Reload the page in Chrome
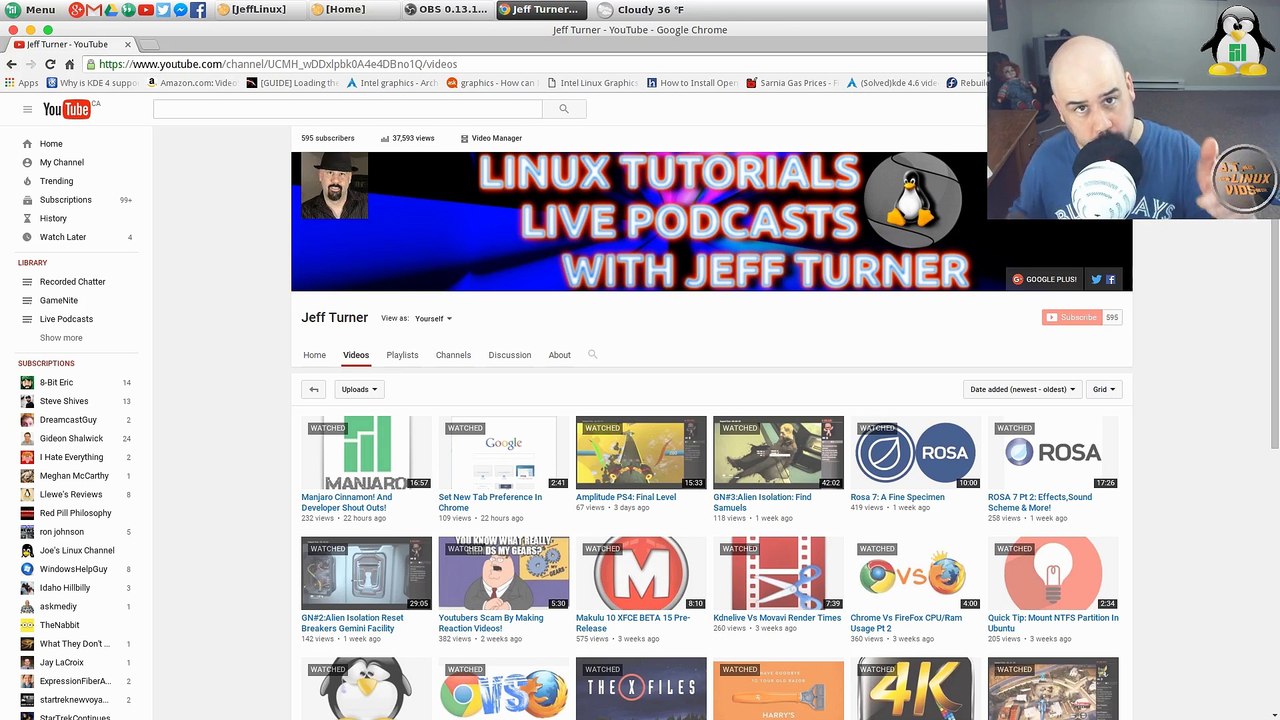 click(50, 64)
